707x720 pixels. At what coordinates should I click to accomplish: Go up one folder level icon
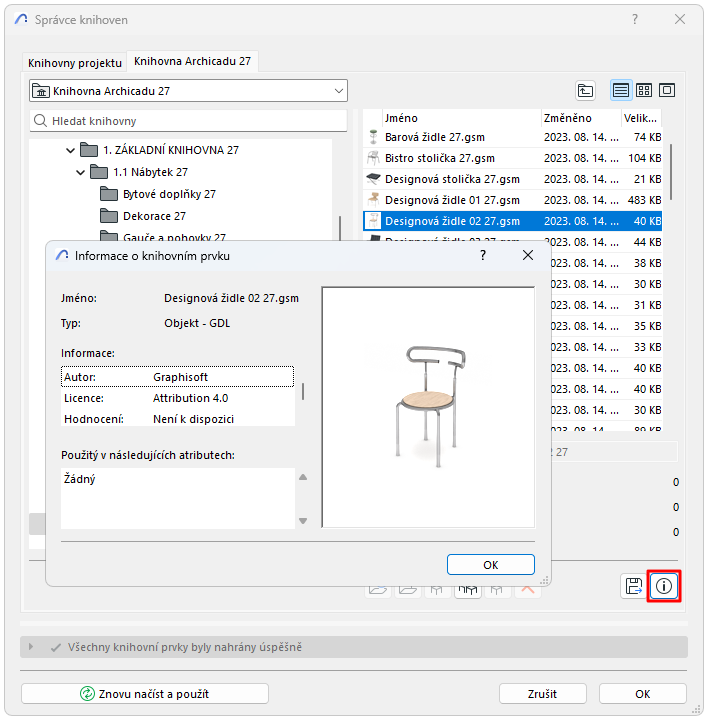click(x=585, y=90)
